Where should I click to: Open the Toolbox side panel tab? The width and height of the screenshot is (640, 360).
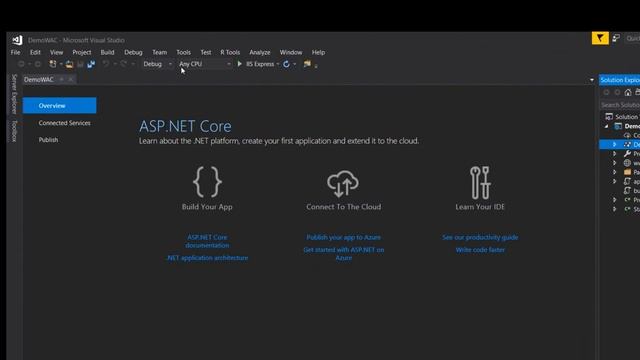coord(14,131)
